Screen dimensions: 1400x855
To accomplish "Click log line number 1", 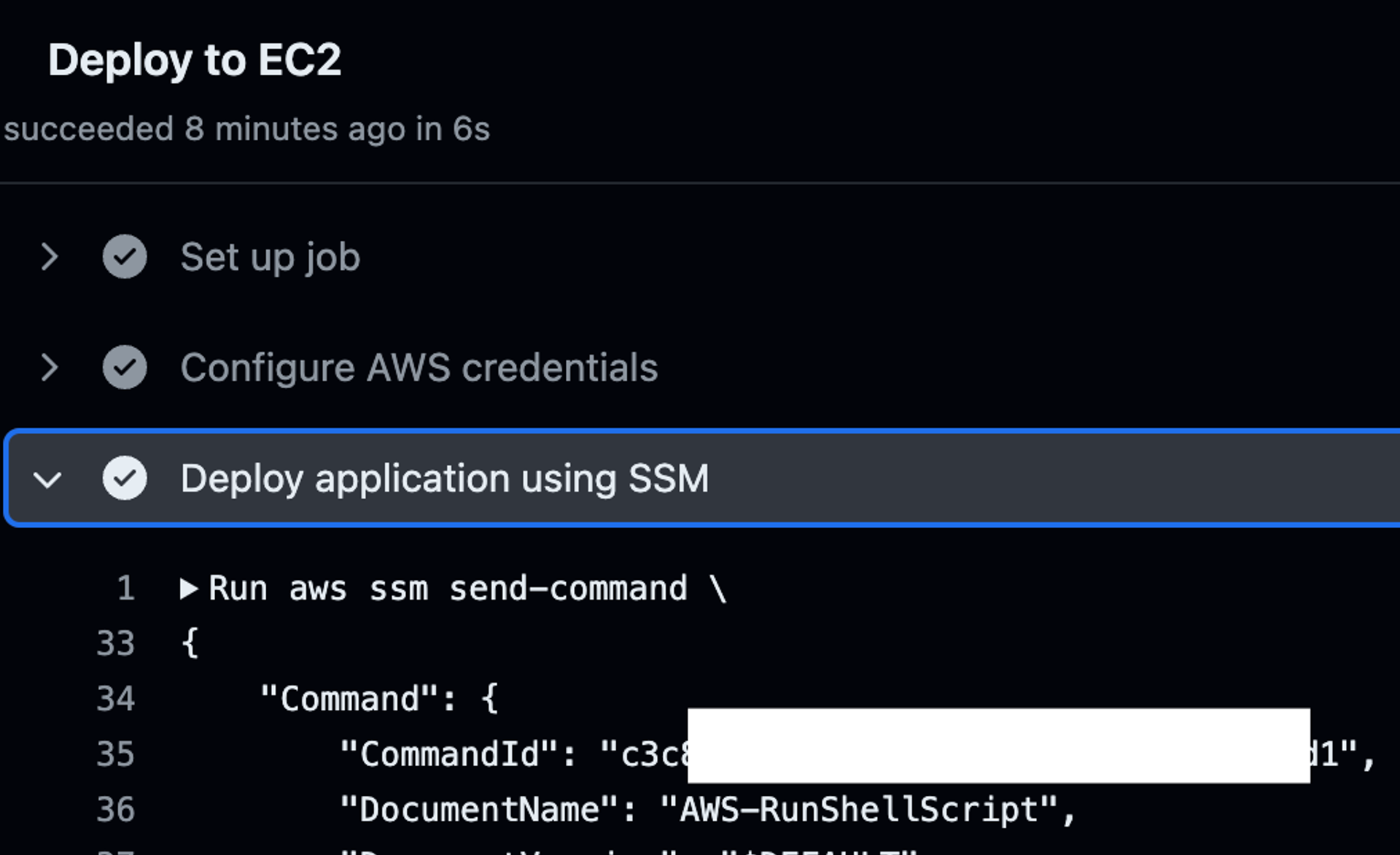I will click(x=125, y=589).
